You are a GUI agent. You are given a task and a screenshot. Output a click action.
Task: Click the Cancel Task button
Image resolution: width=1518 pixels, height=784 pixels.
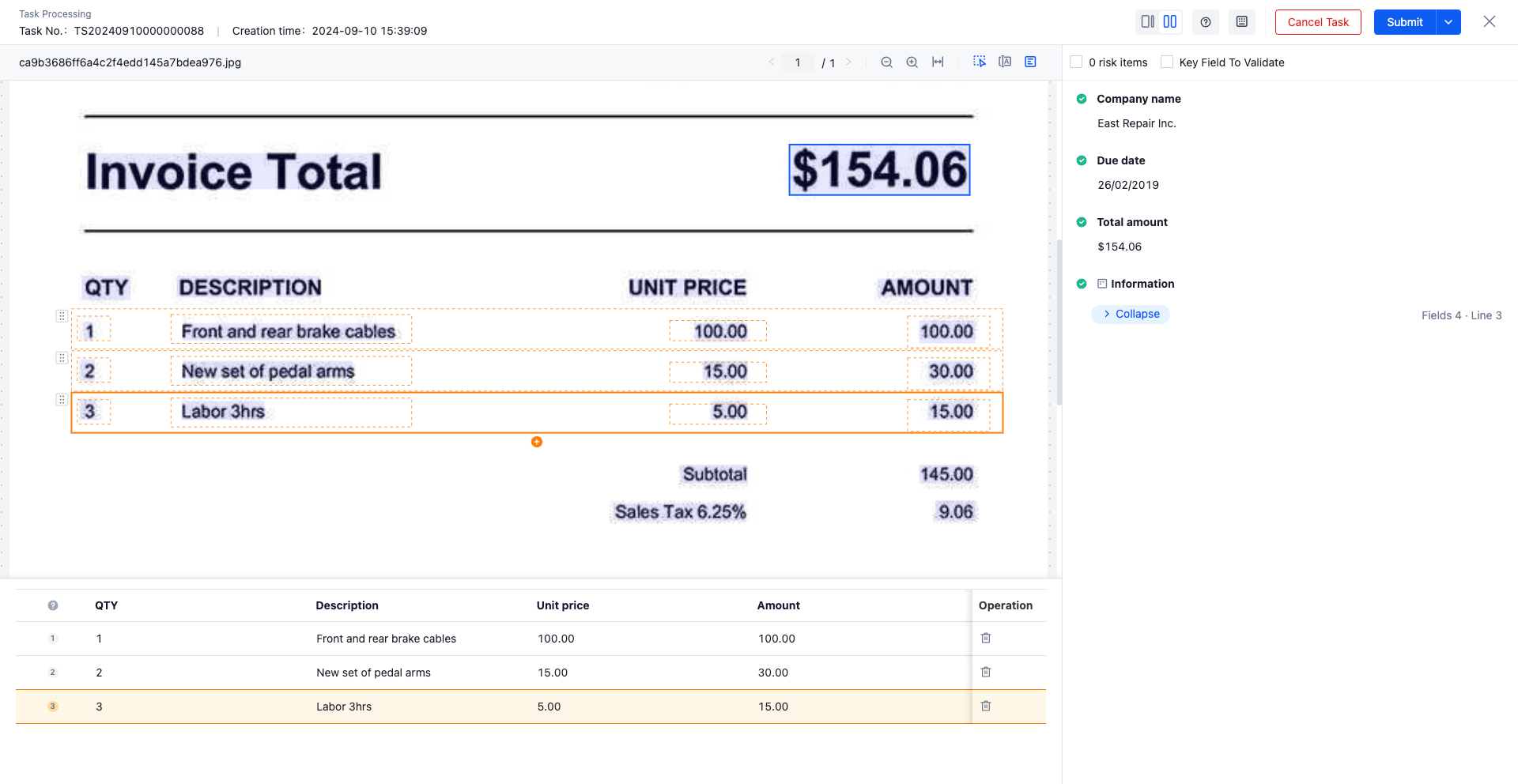(x=1318, y=22)
